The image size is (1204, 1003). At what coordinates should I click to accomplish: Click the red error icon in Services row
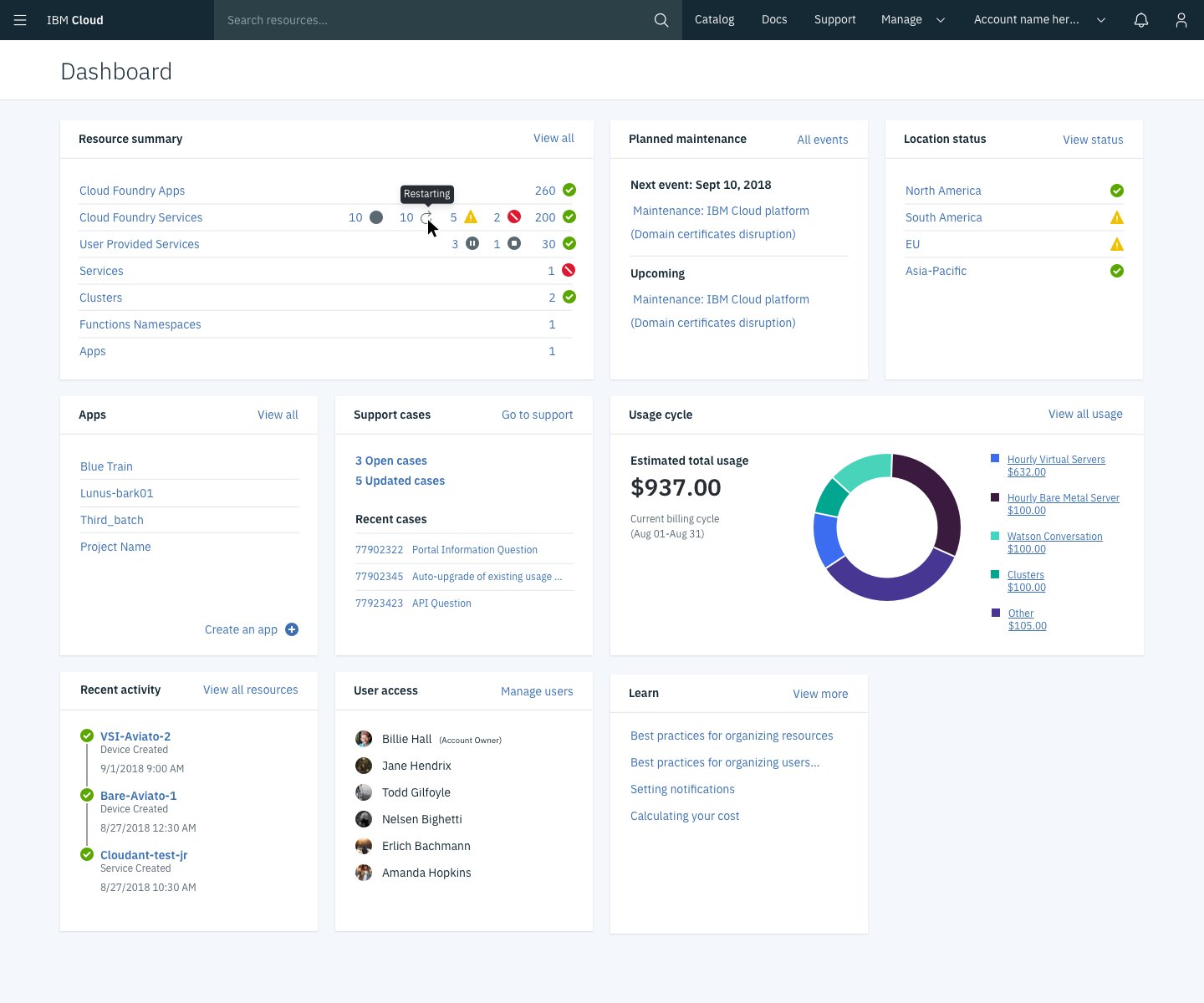click(569, 270)
